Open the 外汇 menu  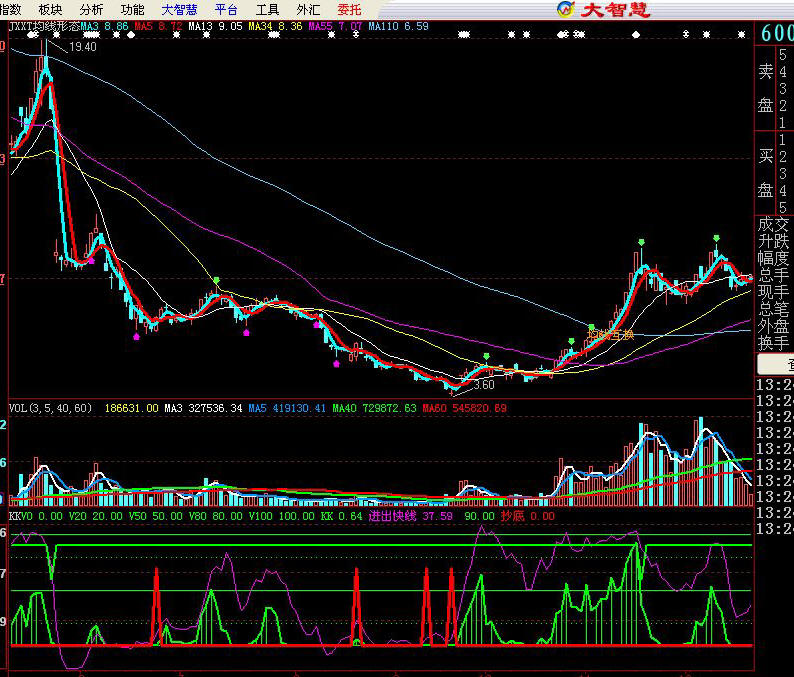pos(308,9)
